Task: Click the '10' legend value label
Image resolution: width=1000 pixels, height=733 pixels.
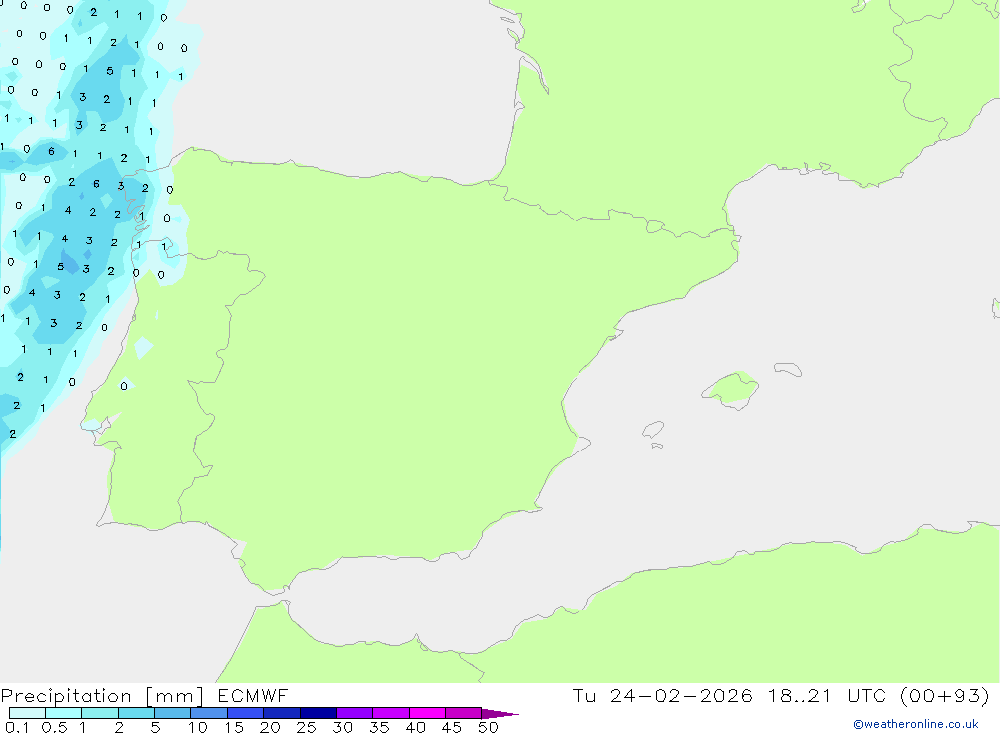Action: coord(198,727)
